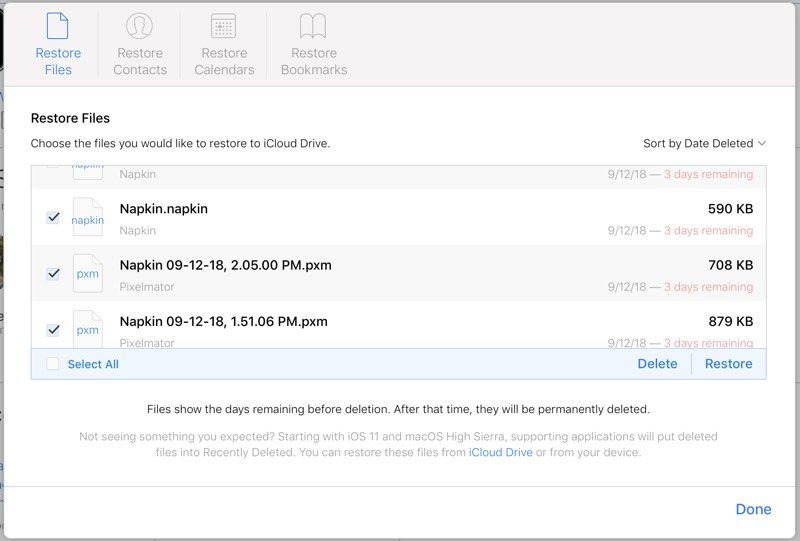
Task: Click the 879 KB file size
Action: [x=730, y=322]
